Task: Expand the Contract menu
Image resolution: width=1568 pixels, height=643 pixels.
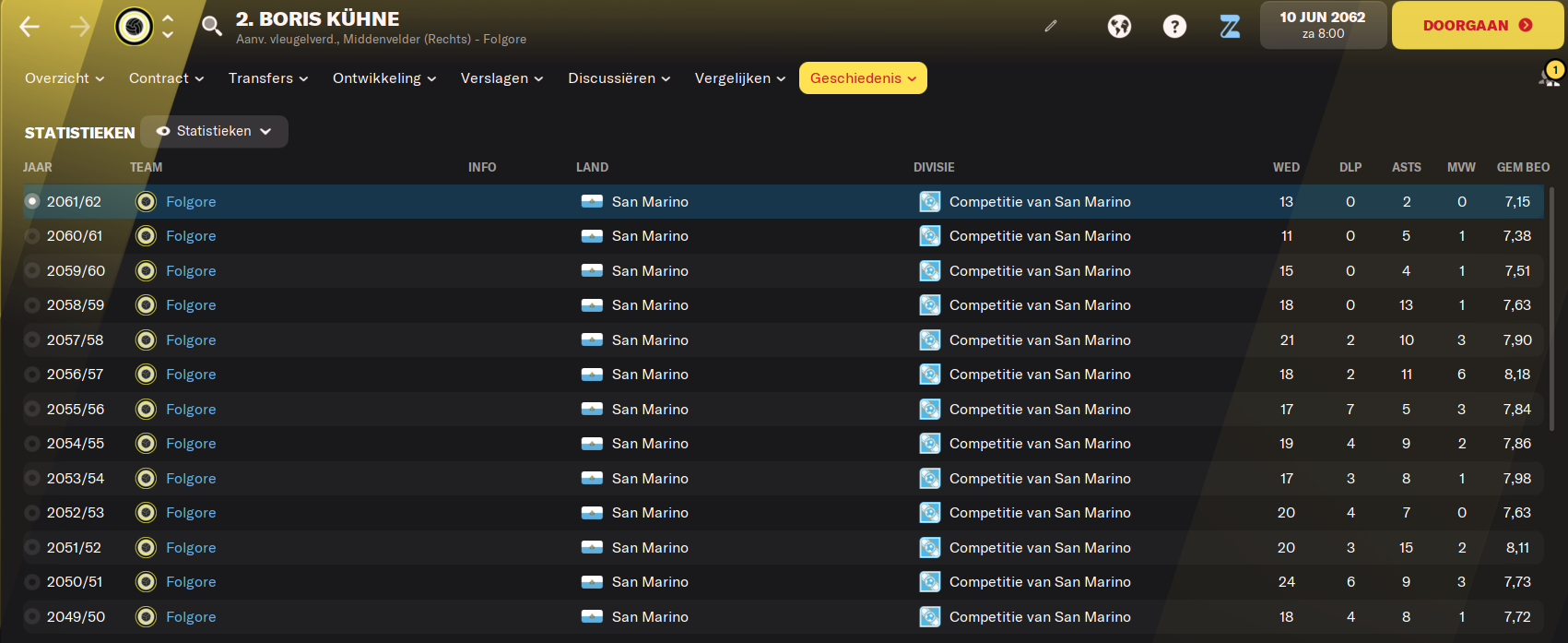Action: [x=166, y=78]
